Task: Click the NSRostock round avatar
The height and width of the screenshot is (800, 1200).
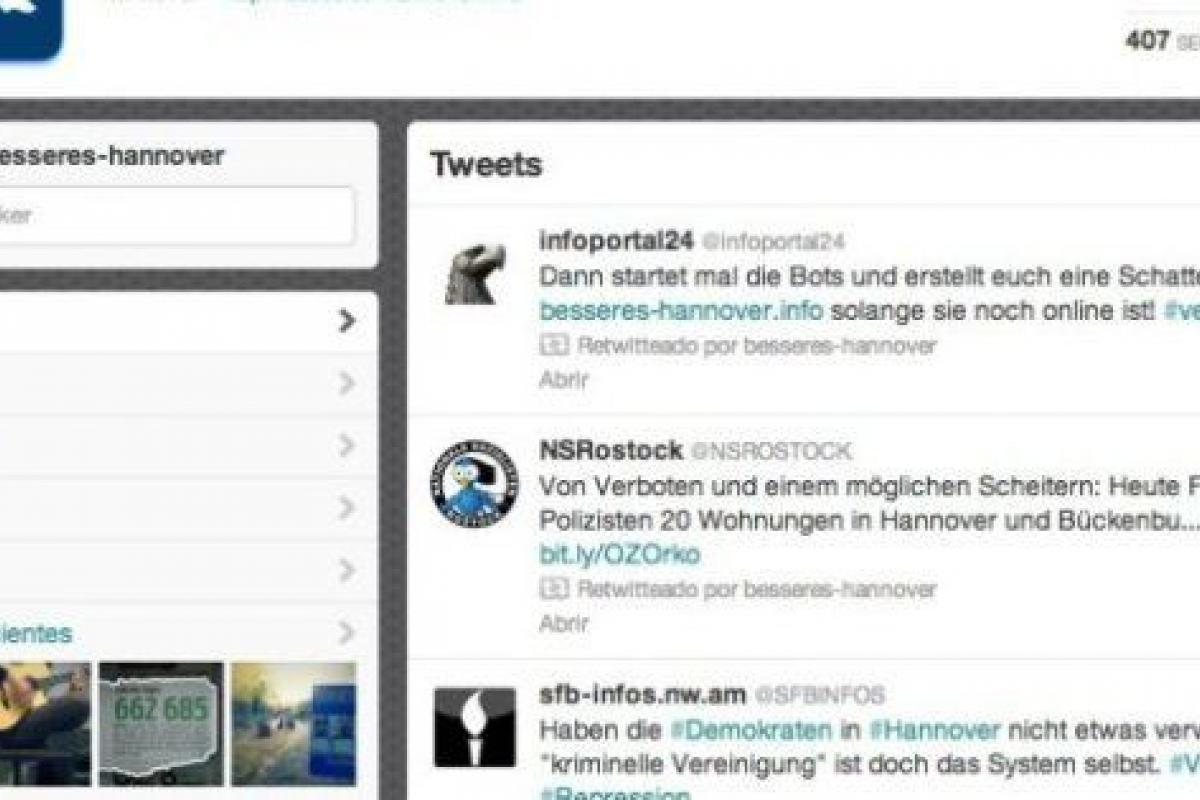Action: pyautogui.click(x=475, y=484)
